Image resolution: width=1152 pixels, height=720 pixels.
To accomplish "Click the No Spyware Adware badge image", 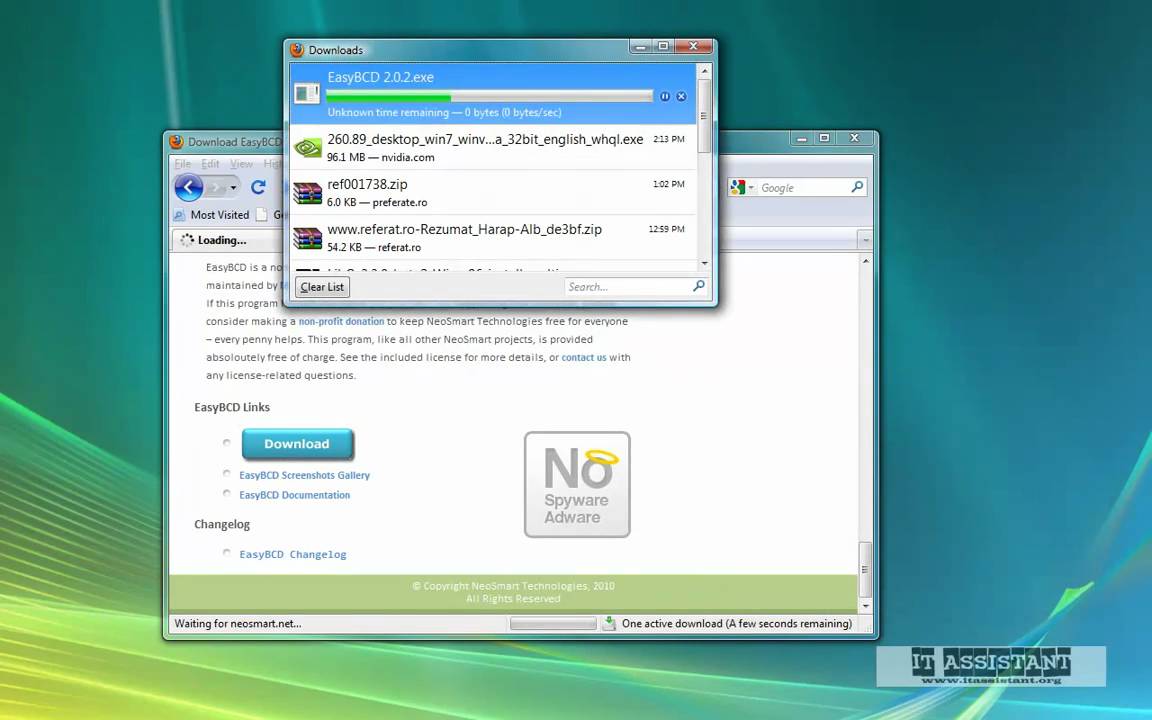I will click(577, 484).
